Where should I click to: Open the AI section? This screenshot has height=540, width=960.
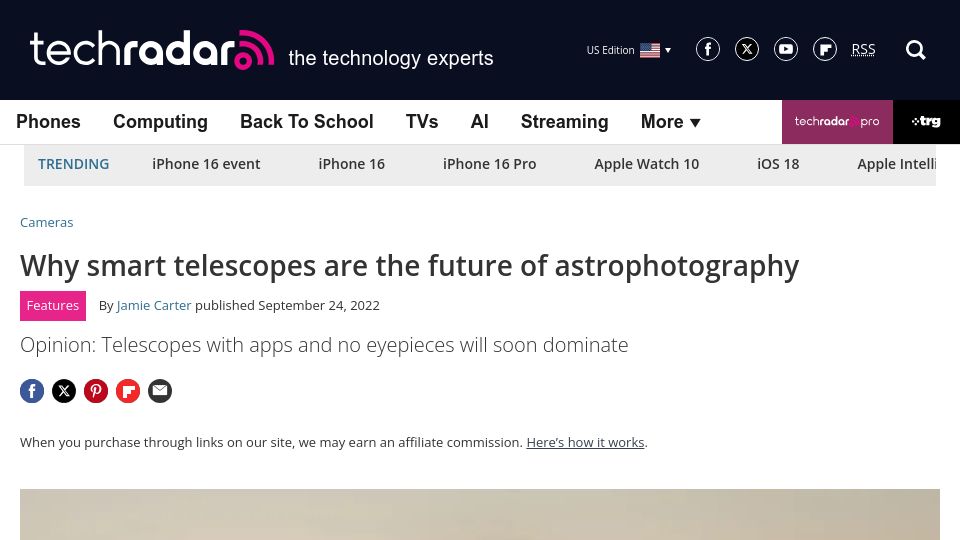479,122
